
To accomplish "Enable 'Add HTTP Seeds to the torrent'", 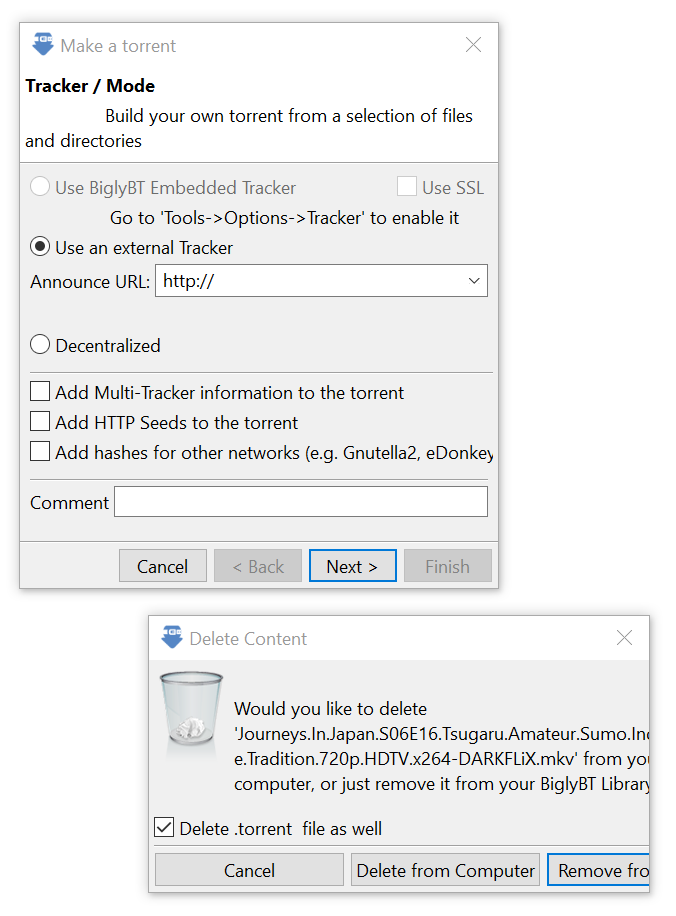I will pos(39,421).
